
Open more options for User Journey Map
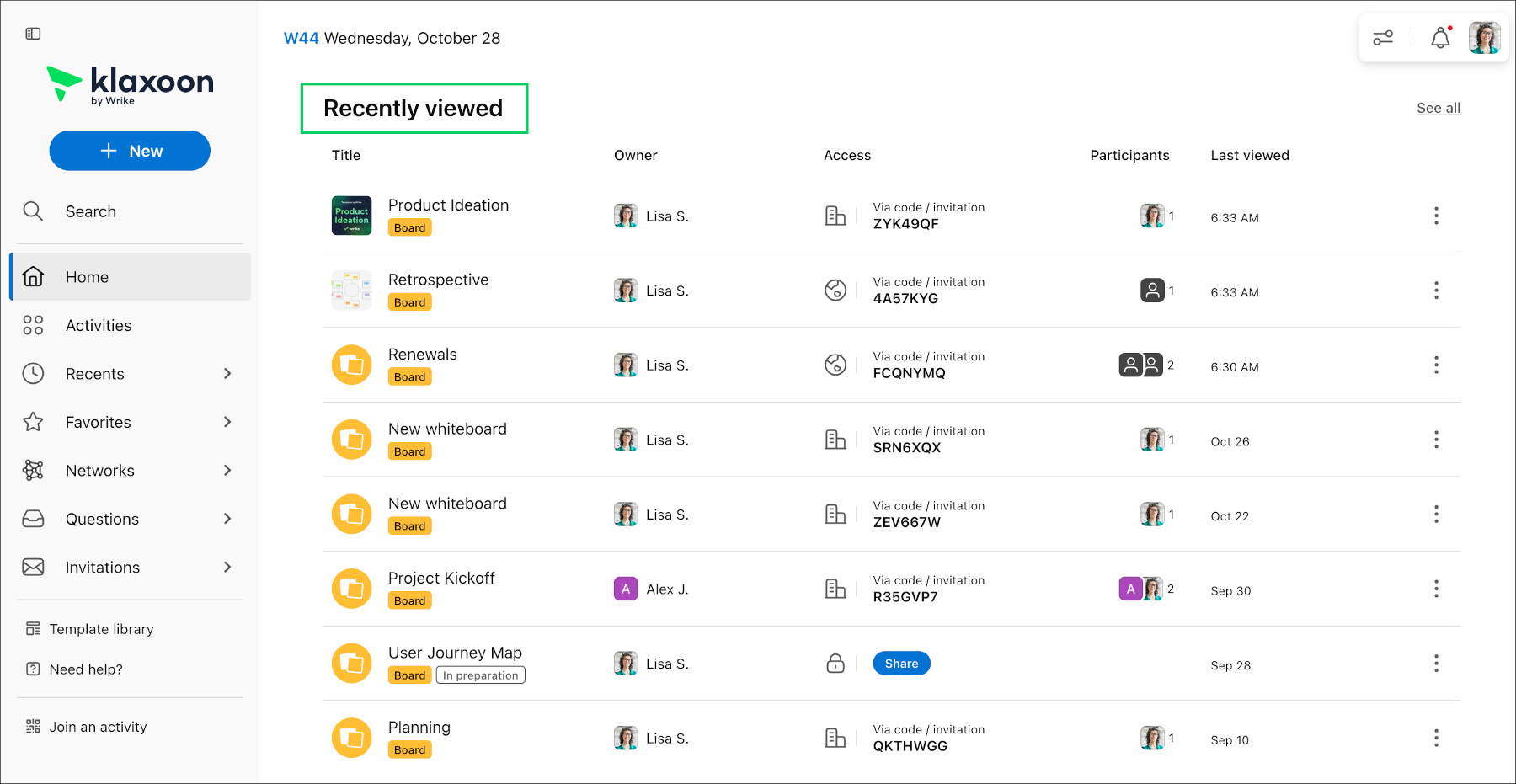1436,664
